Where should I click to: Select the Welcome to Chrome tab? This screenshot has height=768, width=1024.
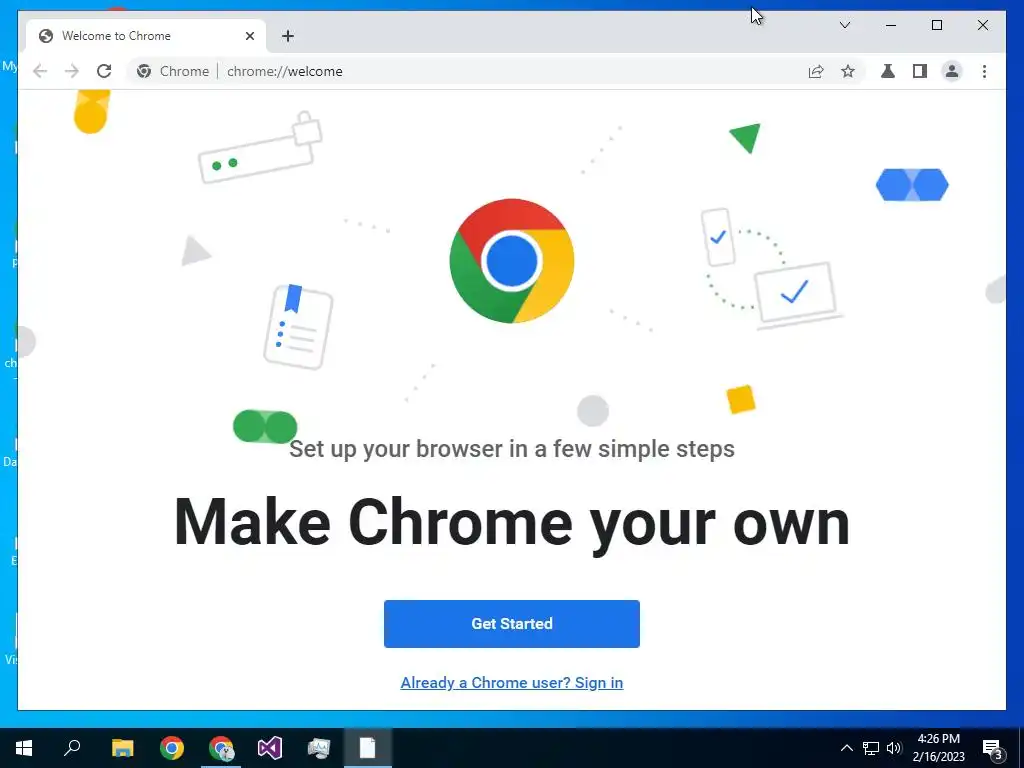(146, 36)
